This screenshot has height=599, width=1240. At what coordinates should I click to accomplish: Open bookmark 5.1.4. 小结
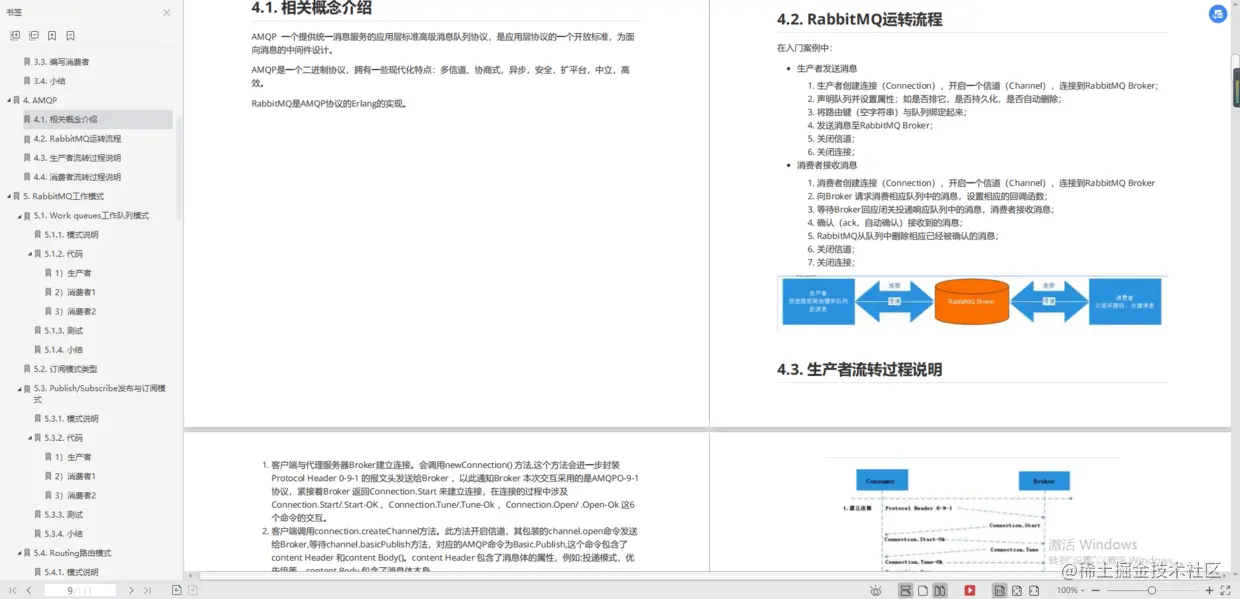64,350
